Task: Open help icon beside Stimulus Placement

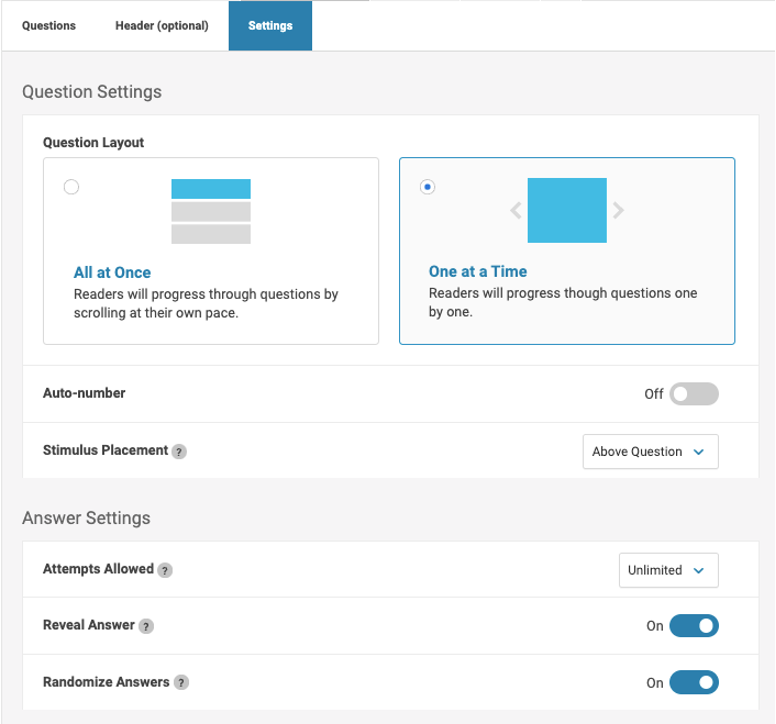Action: point(179,452)
